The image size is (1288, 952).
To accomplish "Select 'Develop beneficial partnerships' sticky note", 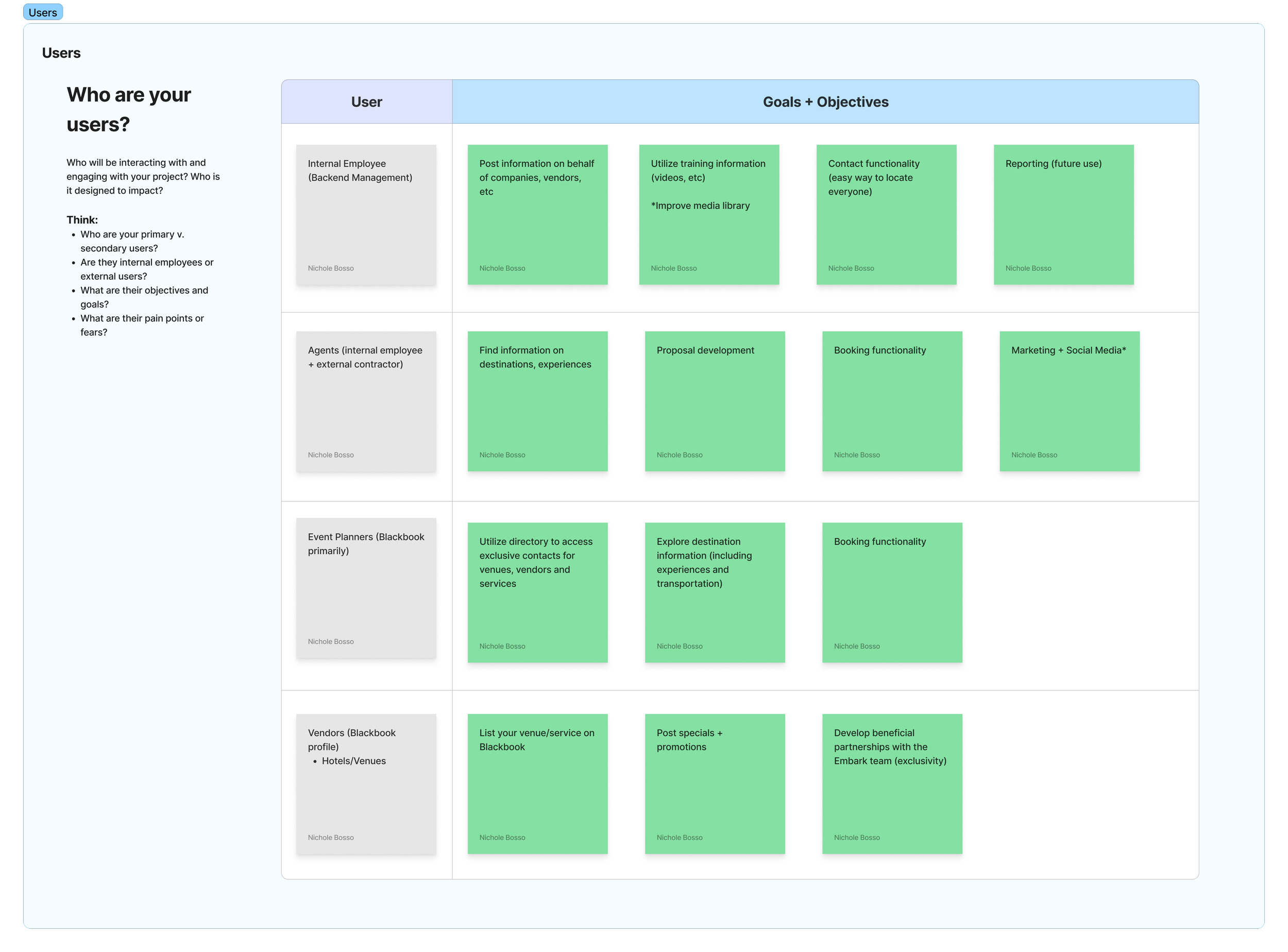I will tap(891, 784).
